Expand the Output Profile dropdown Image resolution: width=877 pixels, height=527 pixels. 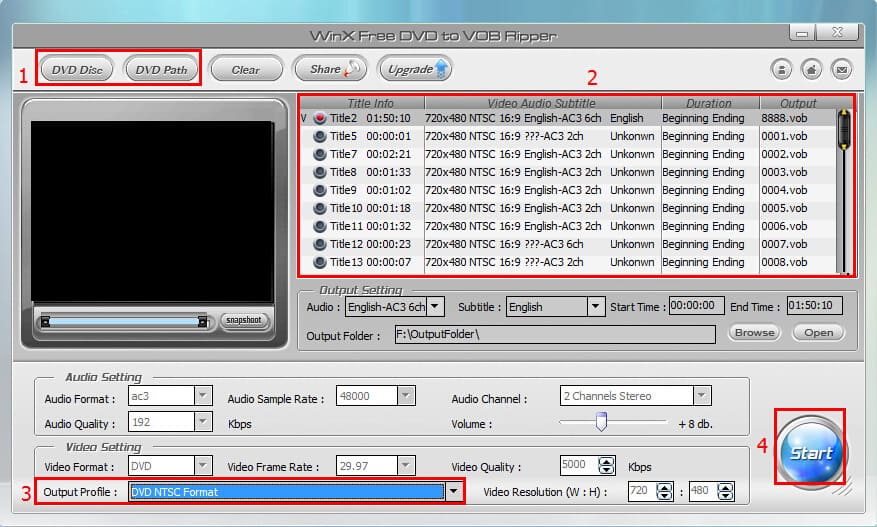pos(454,492)
